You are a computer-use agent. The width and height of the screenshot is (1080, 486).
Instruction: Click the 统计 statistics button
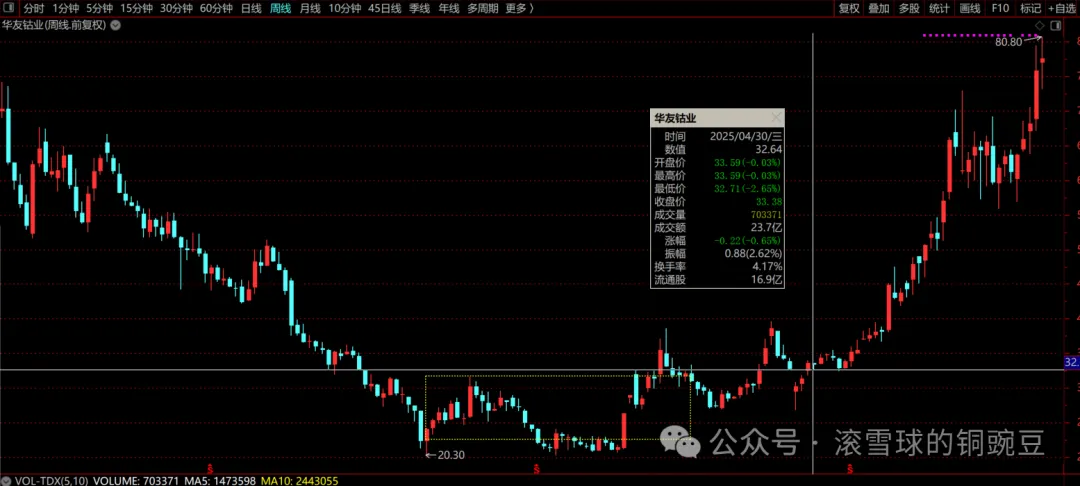pos(939,8)
